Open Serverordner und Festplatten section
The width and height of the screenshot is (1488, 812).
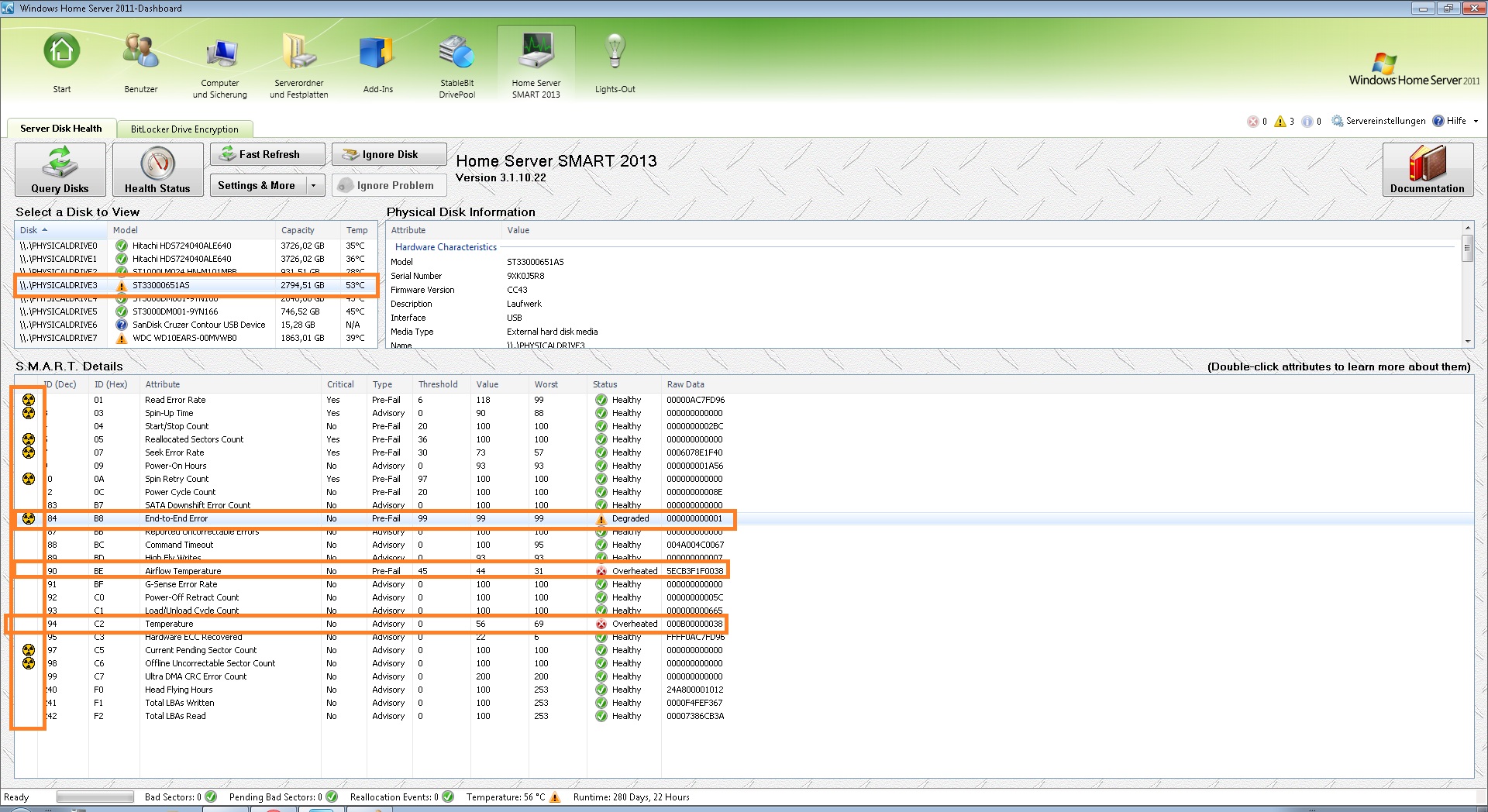(299, 67)
